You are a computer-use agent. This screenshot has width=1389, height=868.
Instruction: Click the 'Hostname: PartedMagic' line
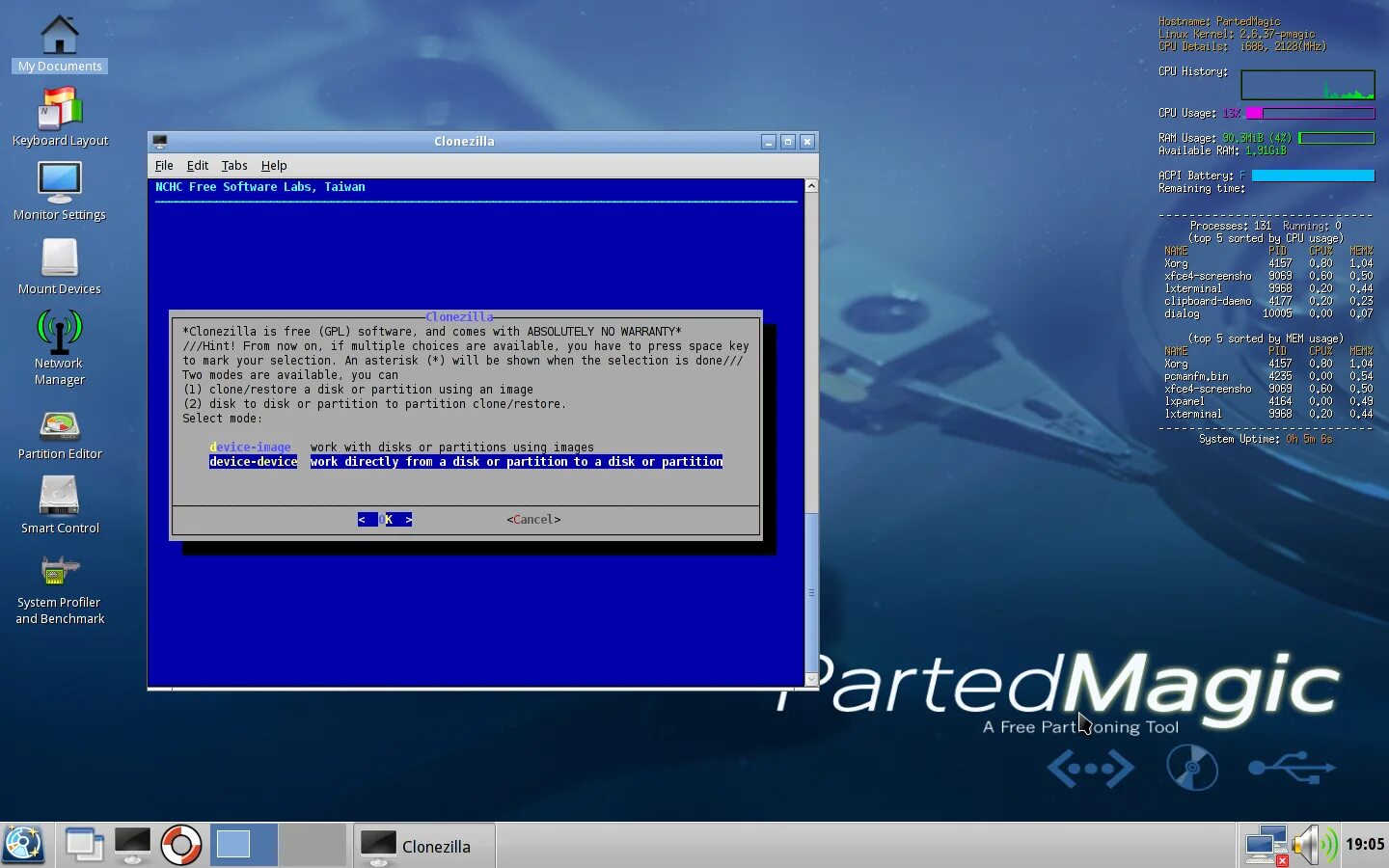click(1219, 21)
